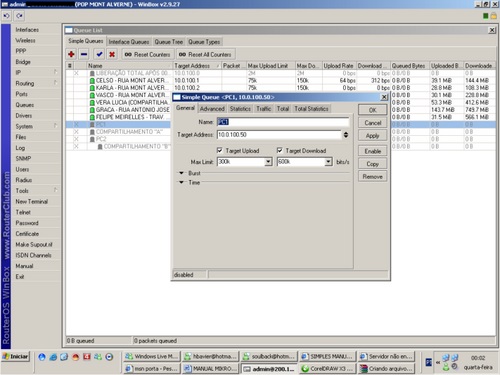This screenshot has height=375, width=500.
Task: Click the green icon beside FELIPE MEIRELLES
Action: pyautogui.click(x=92, y=117)
